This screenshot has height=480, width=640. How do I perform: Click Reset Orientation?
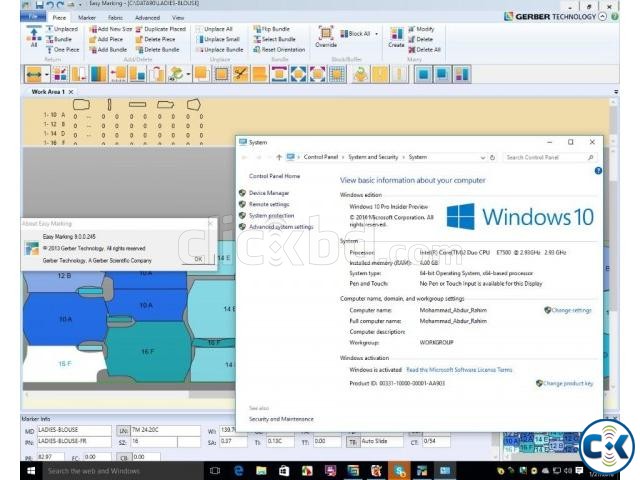coord(279,49)
